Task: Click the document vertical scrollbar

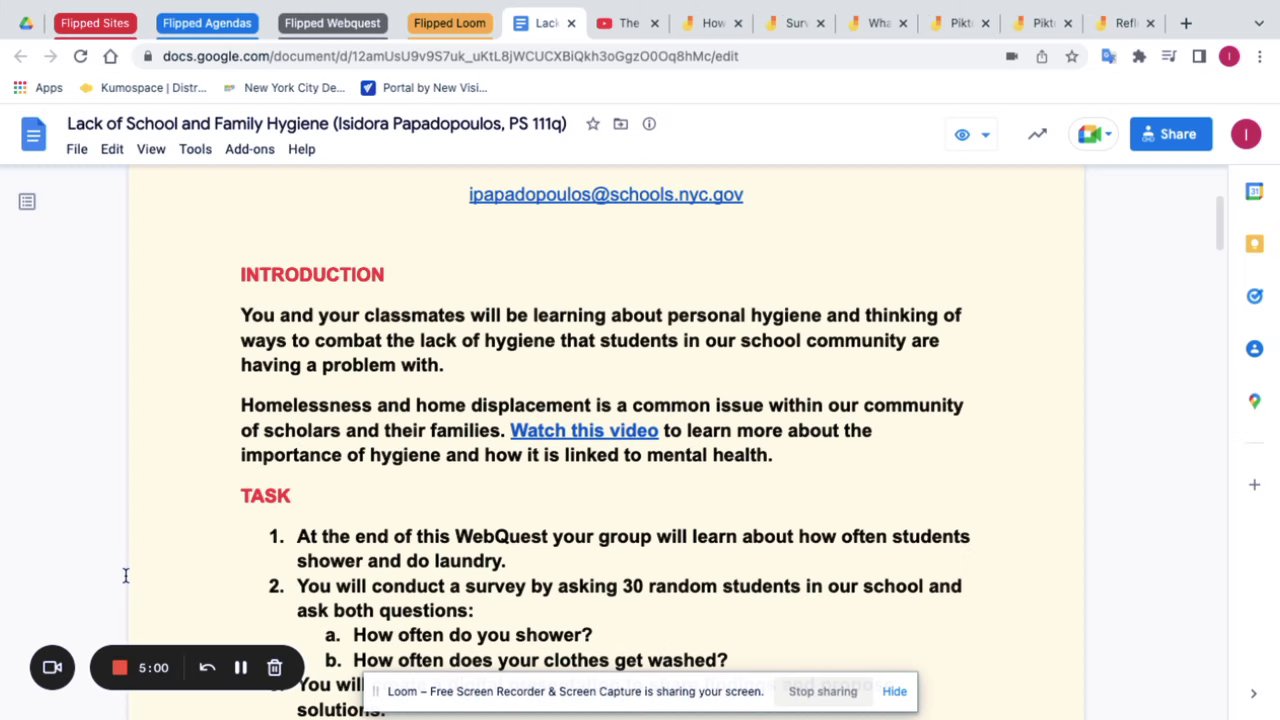Action: point(1219,225)
